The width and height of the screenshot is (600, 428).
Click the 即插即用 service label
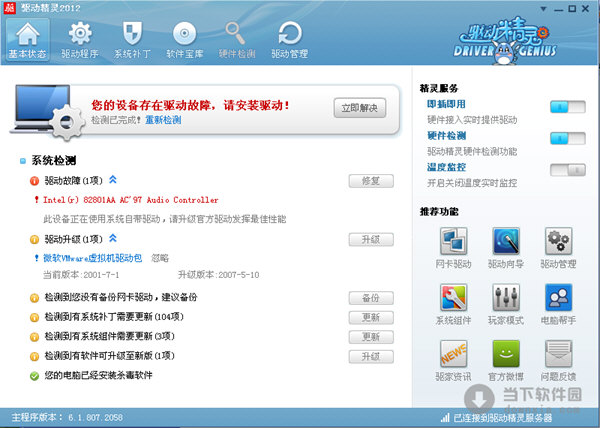pos(446,104)
